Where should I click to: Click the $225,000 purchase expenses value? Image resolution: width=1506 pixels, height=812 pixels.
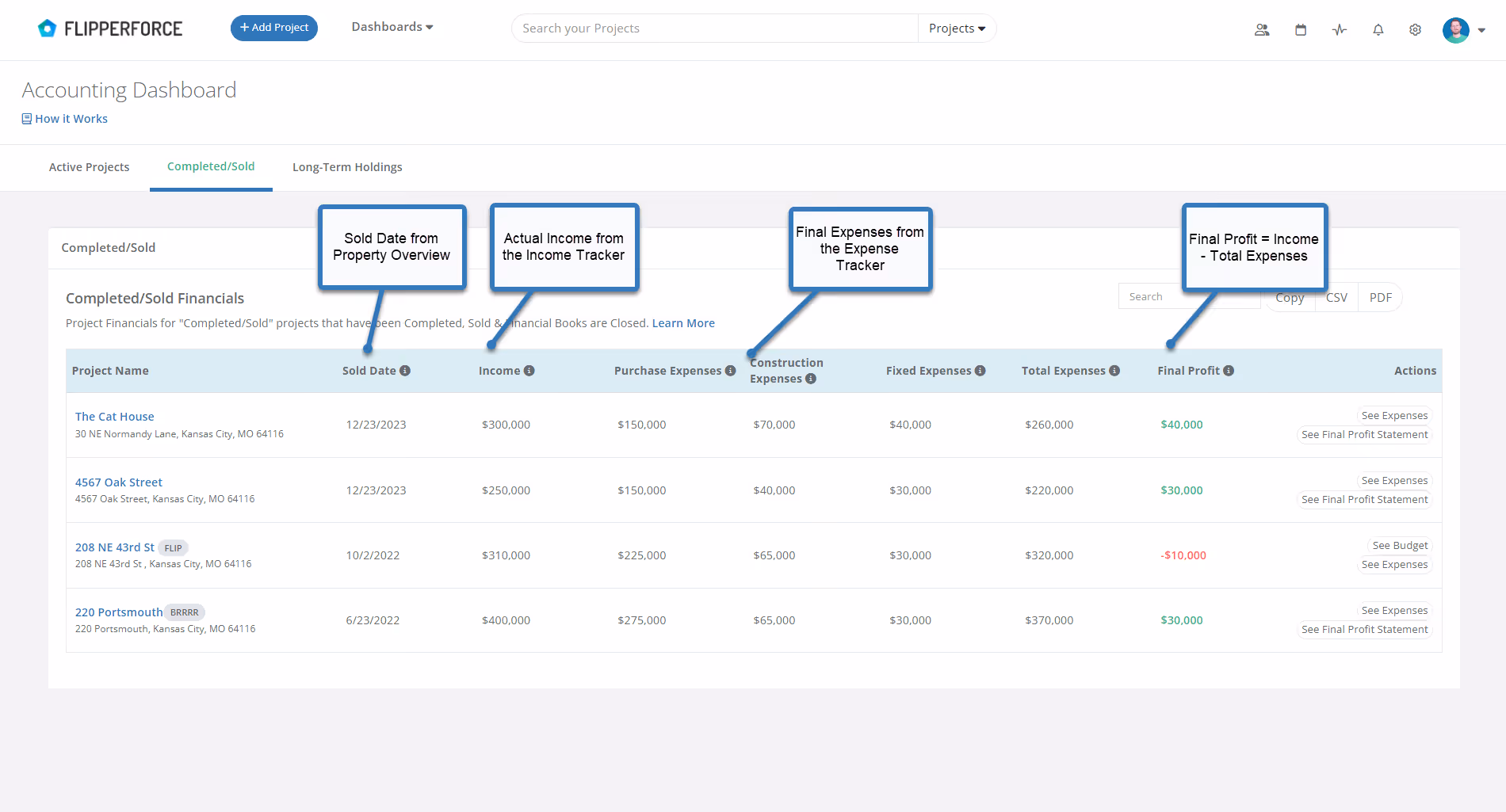641,555
